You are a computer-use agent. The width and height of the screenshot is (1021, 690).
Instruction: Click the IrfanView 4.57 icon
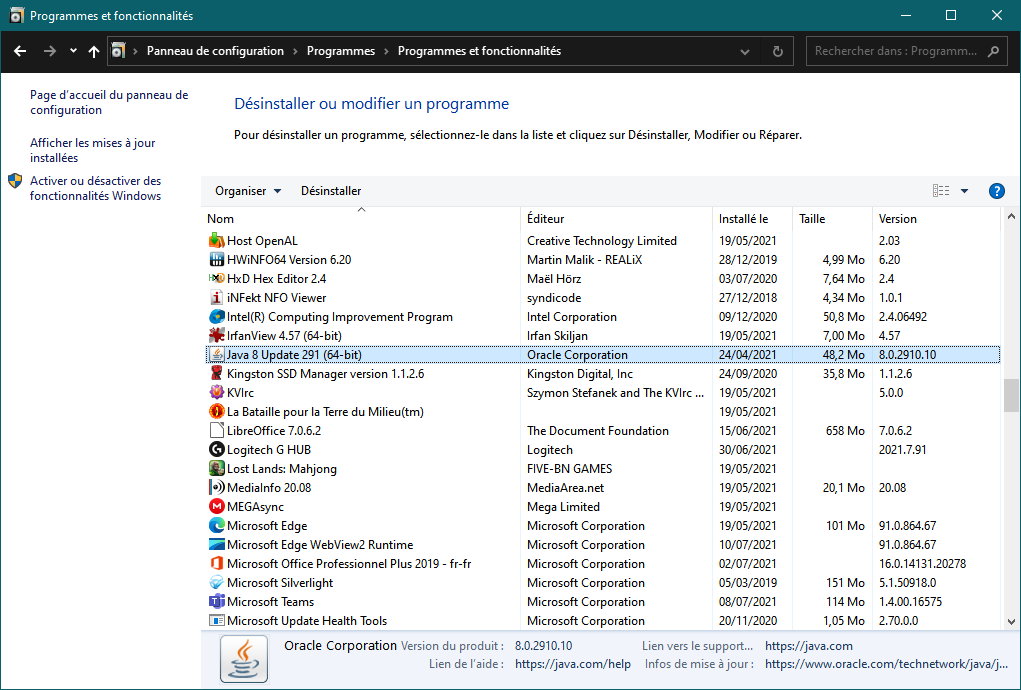pyautogui.click(x=216, y=336)
